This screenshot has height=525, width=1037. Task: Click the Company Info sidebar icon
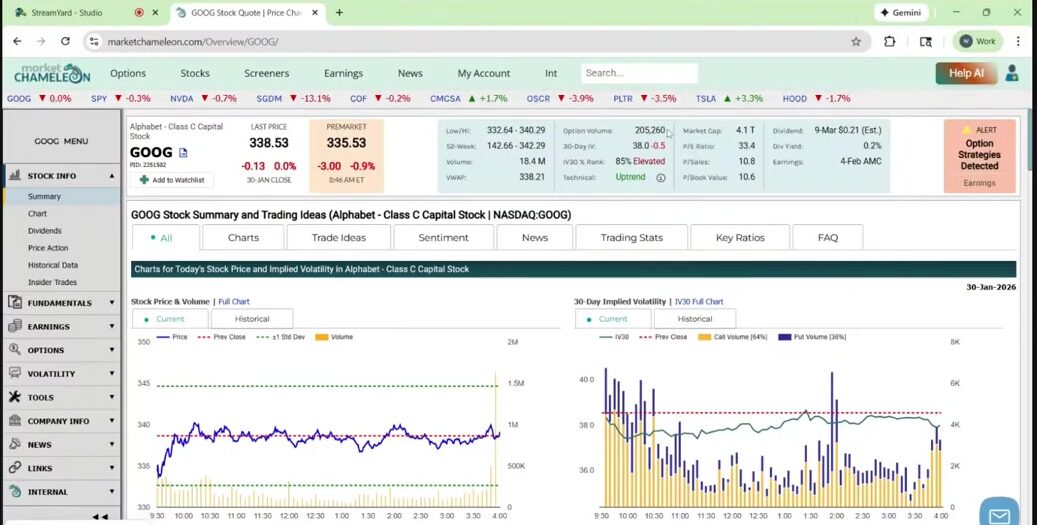(15, 421)
